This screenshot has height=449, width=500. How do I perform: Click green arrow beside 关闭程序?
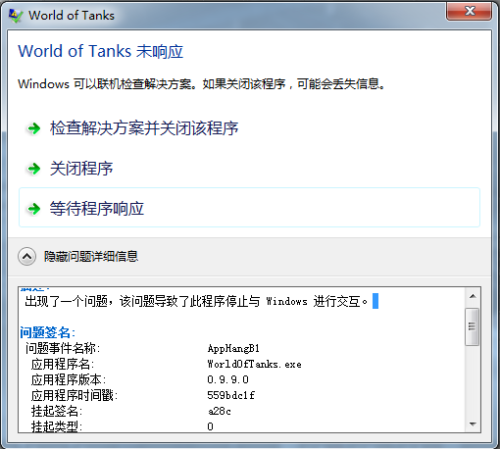coord(34,168)
